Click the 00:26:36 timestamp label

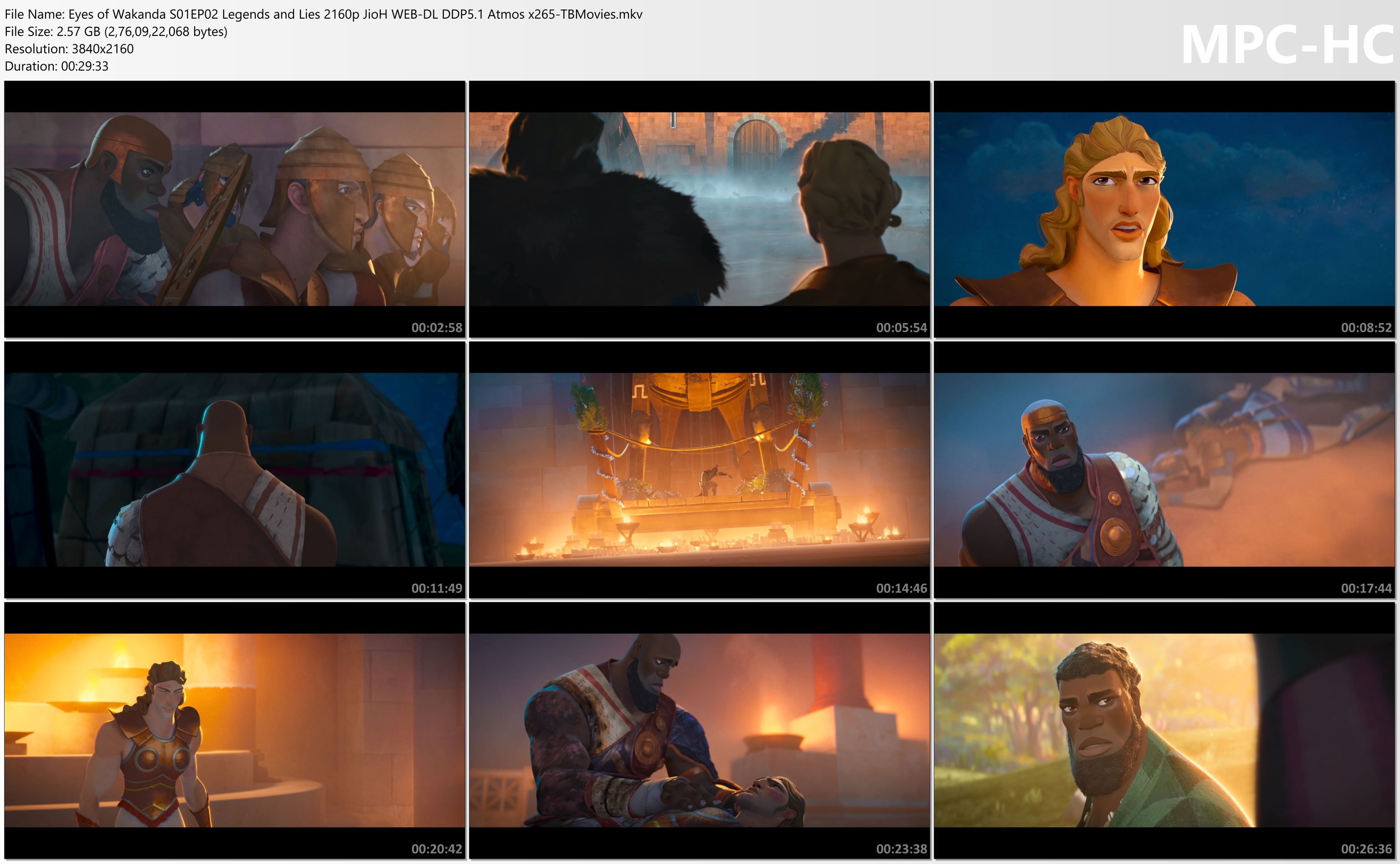(1366, 849)
